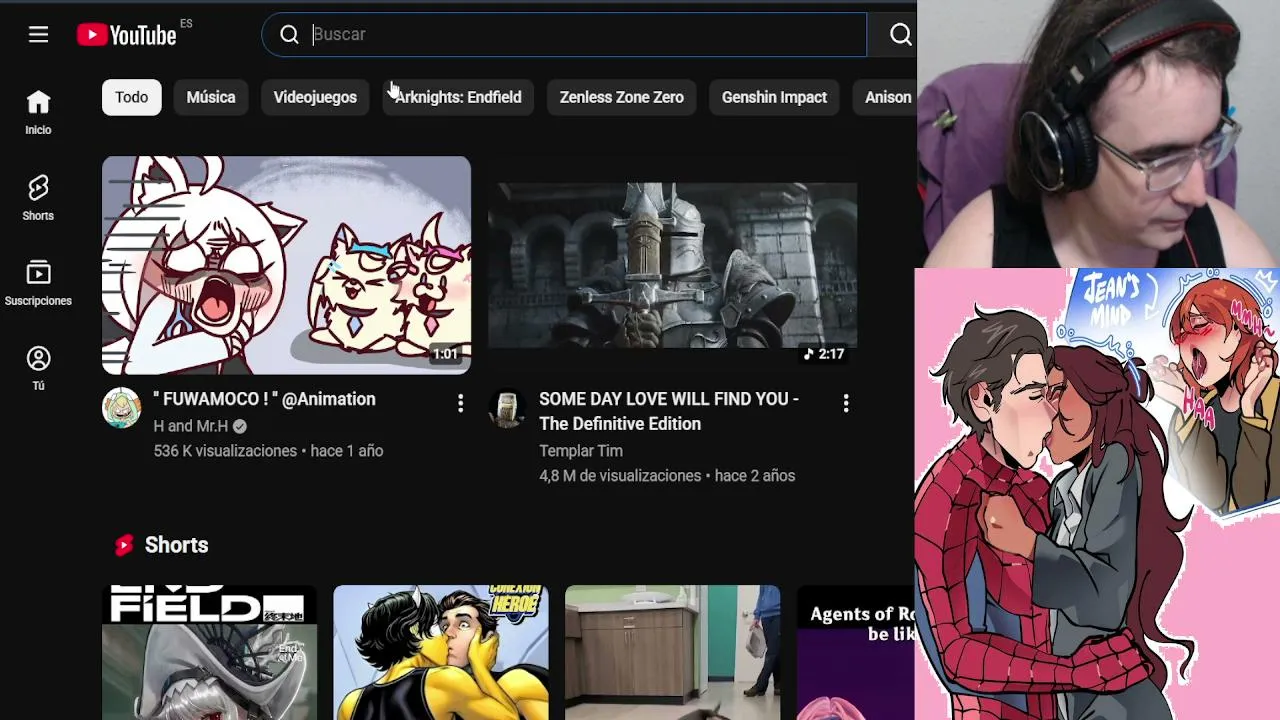Viewport: 1280px width, 720px height.
Task: Open the hamburger guide menu
Action: [38, 35]
